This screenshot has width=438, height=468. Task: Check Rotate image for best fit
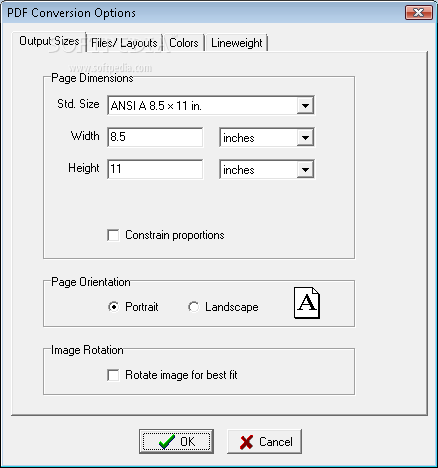click(113, 375)
